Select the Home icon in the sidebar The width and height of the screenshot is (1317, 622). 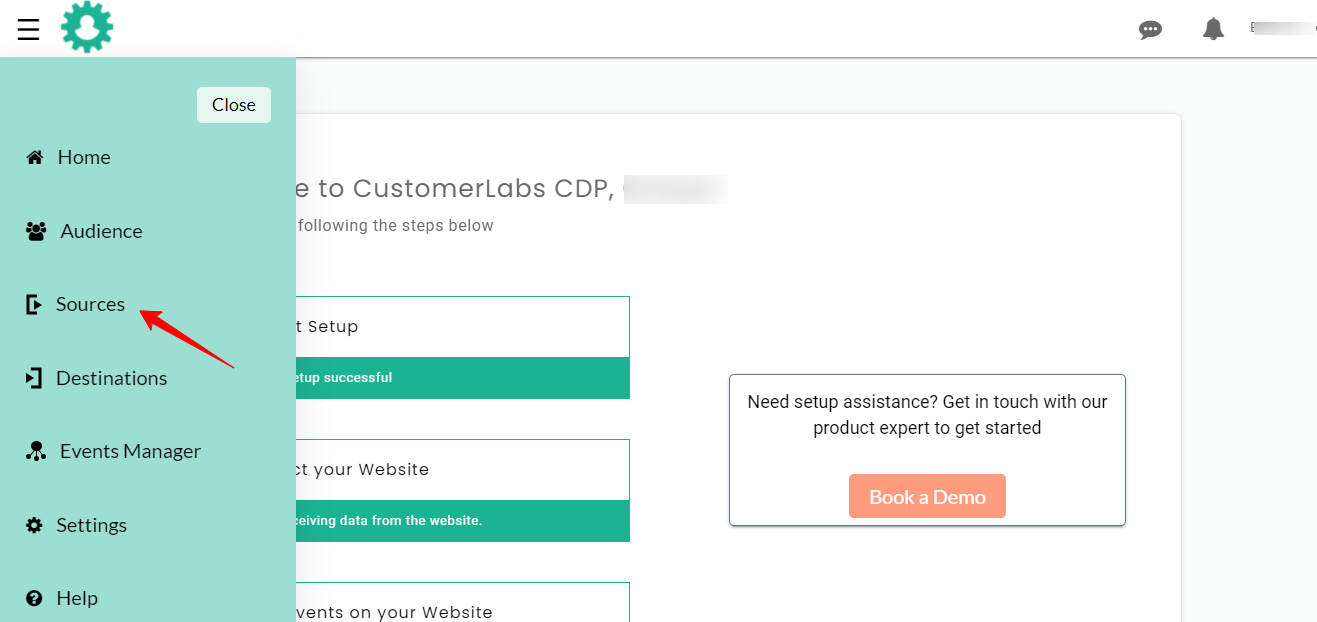pos(35,156)
